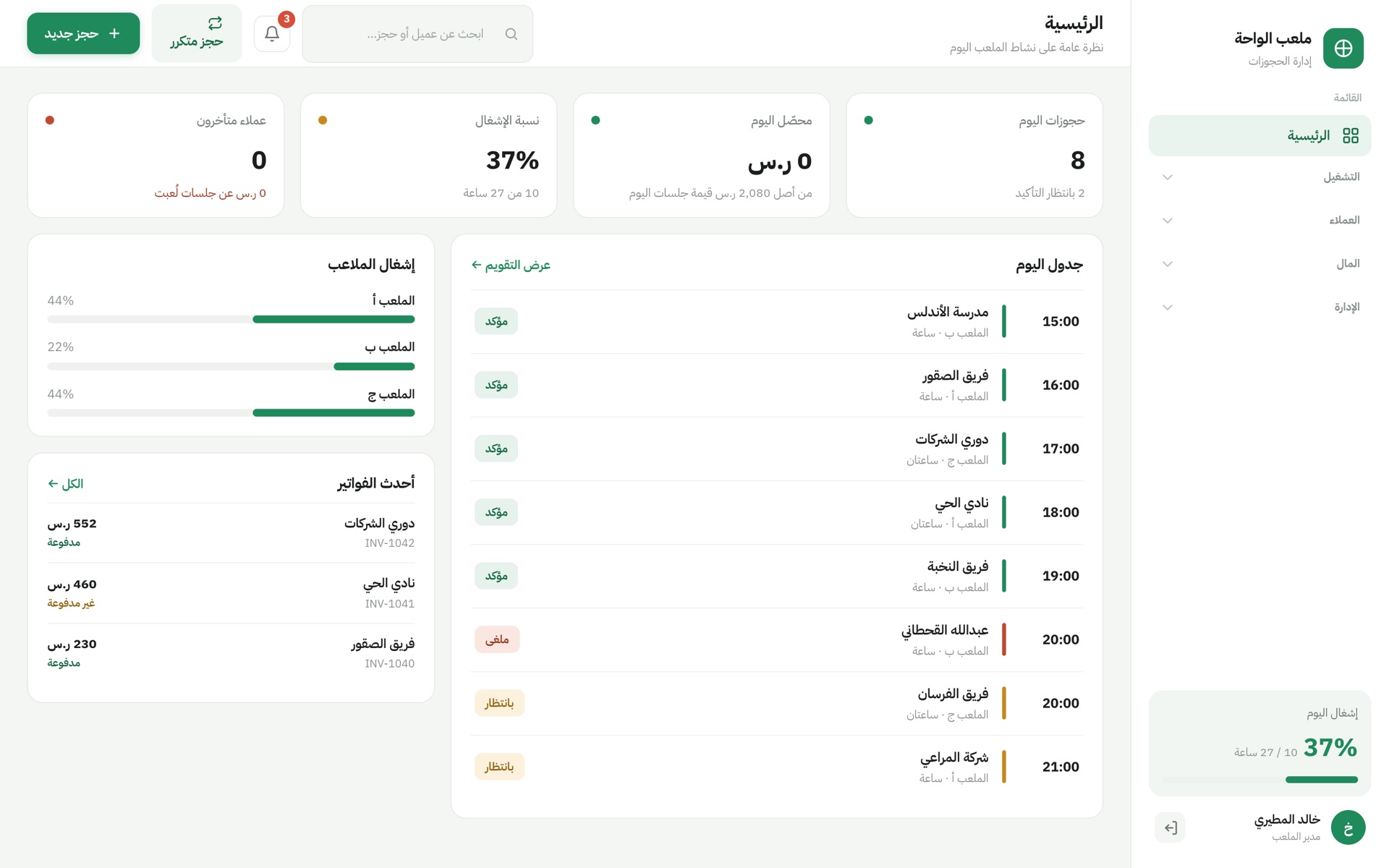Open the 16:00 فريق الصقور booking row
1389x868 pixels.
coord(776,386)
